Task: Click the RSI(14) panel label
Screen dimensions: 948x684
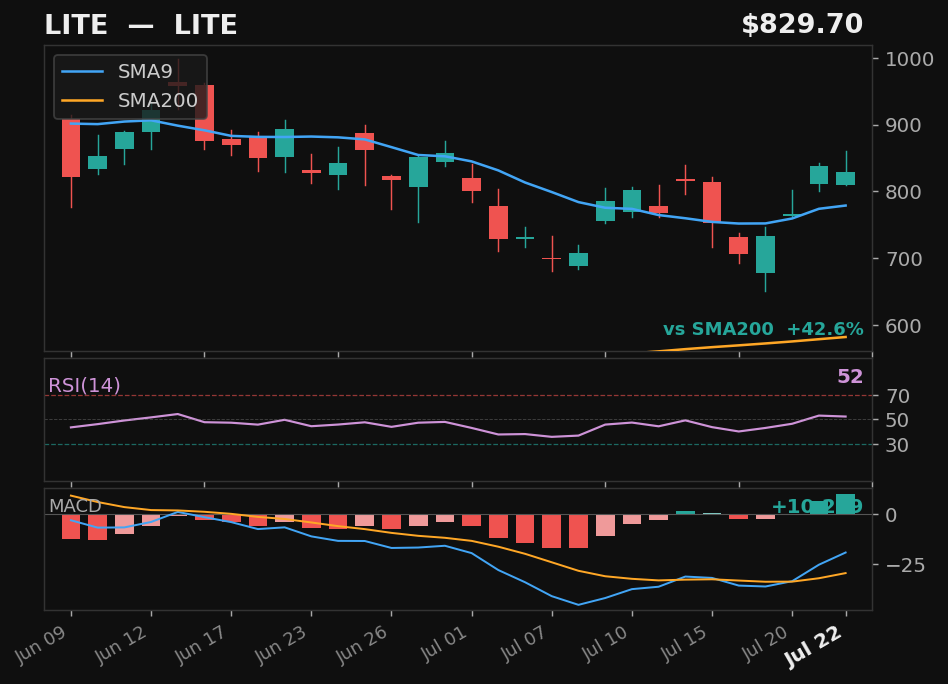Action: (x=84, y=385)
